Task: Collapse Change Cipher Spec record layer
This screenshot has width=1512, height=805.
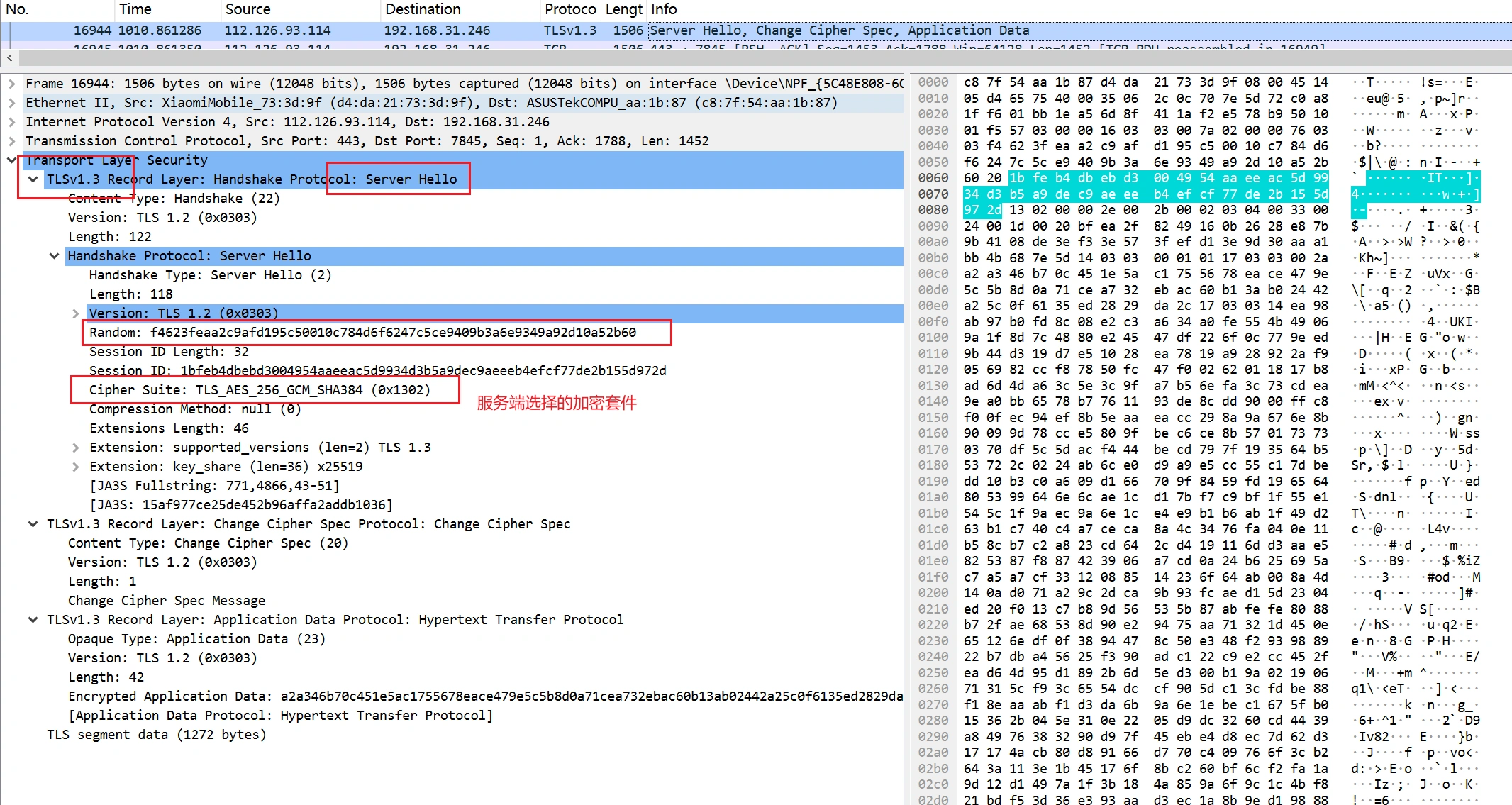Action: 33,524
